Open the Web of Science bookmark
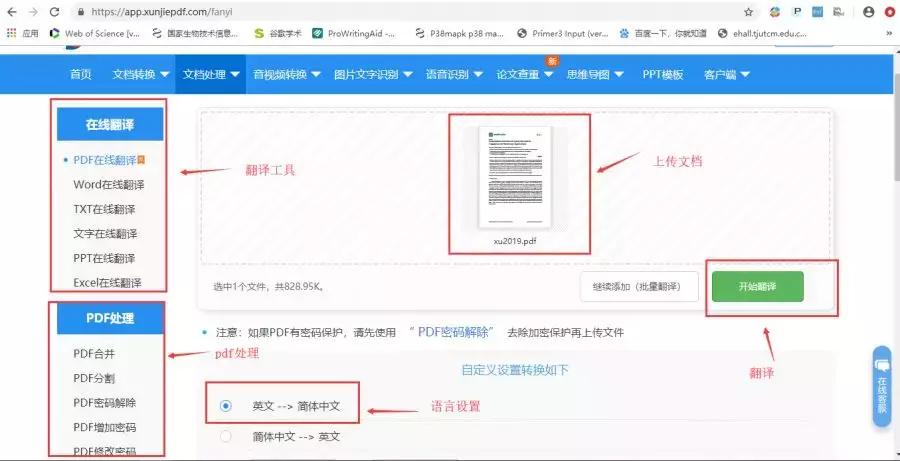The image size is (900, 461). [95, 33]
